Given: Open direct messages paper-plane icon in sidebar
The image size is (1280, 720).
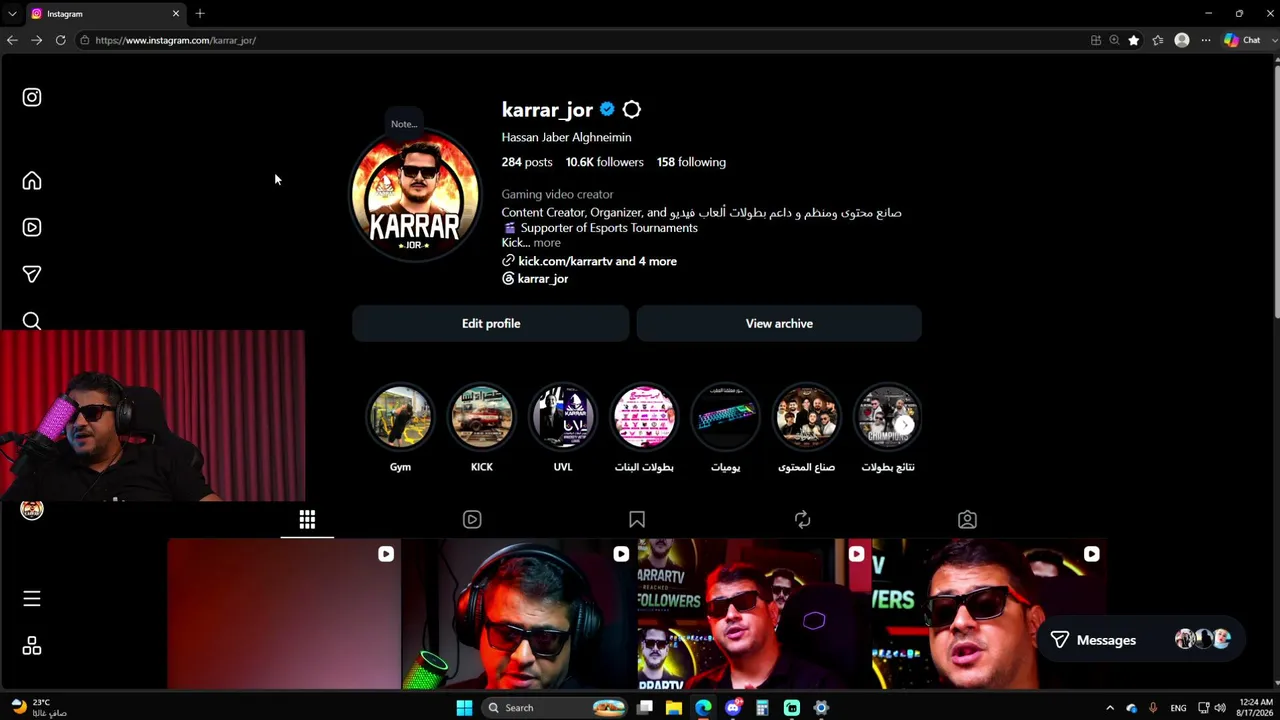Looking at the screenshot, I should click(32, 274).
